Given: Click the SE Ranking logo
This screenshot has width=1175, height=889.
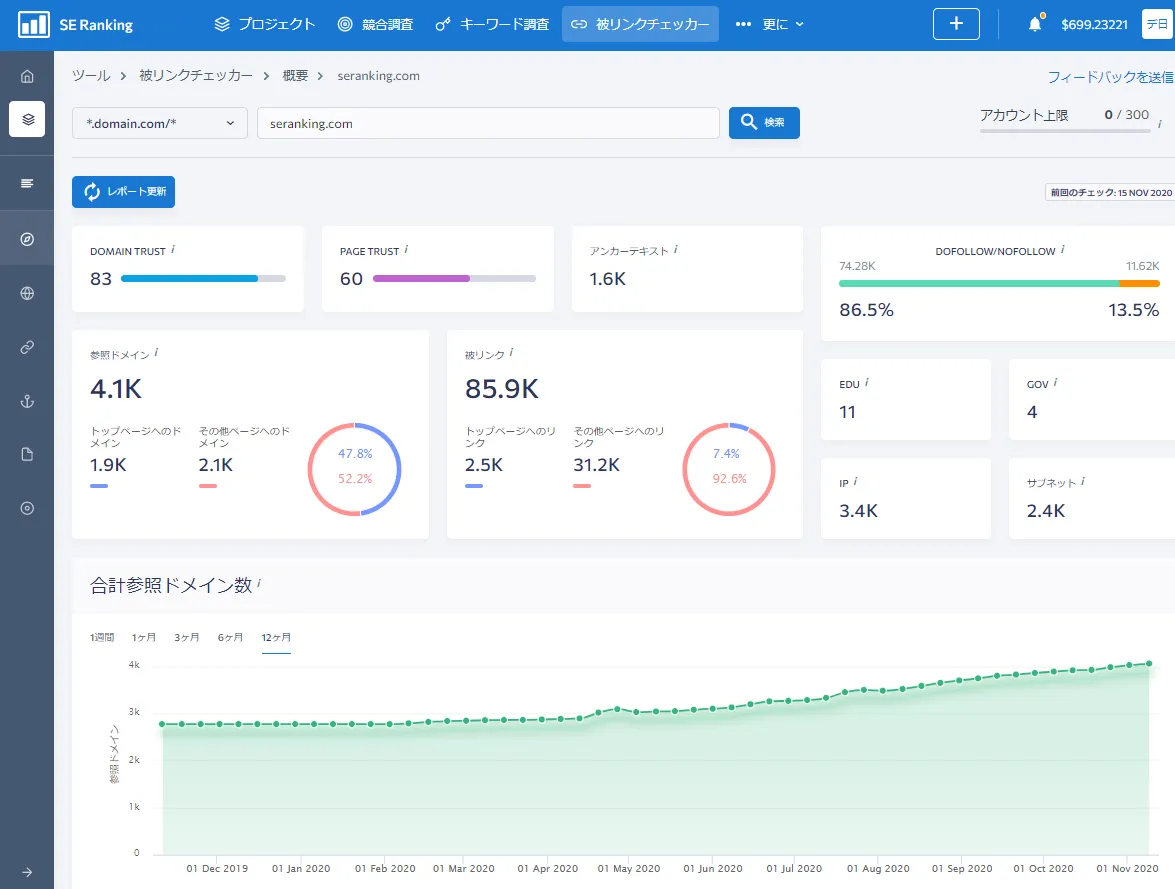Looking at the screenshot, I should pyautogui.click(x=75, y=25).
